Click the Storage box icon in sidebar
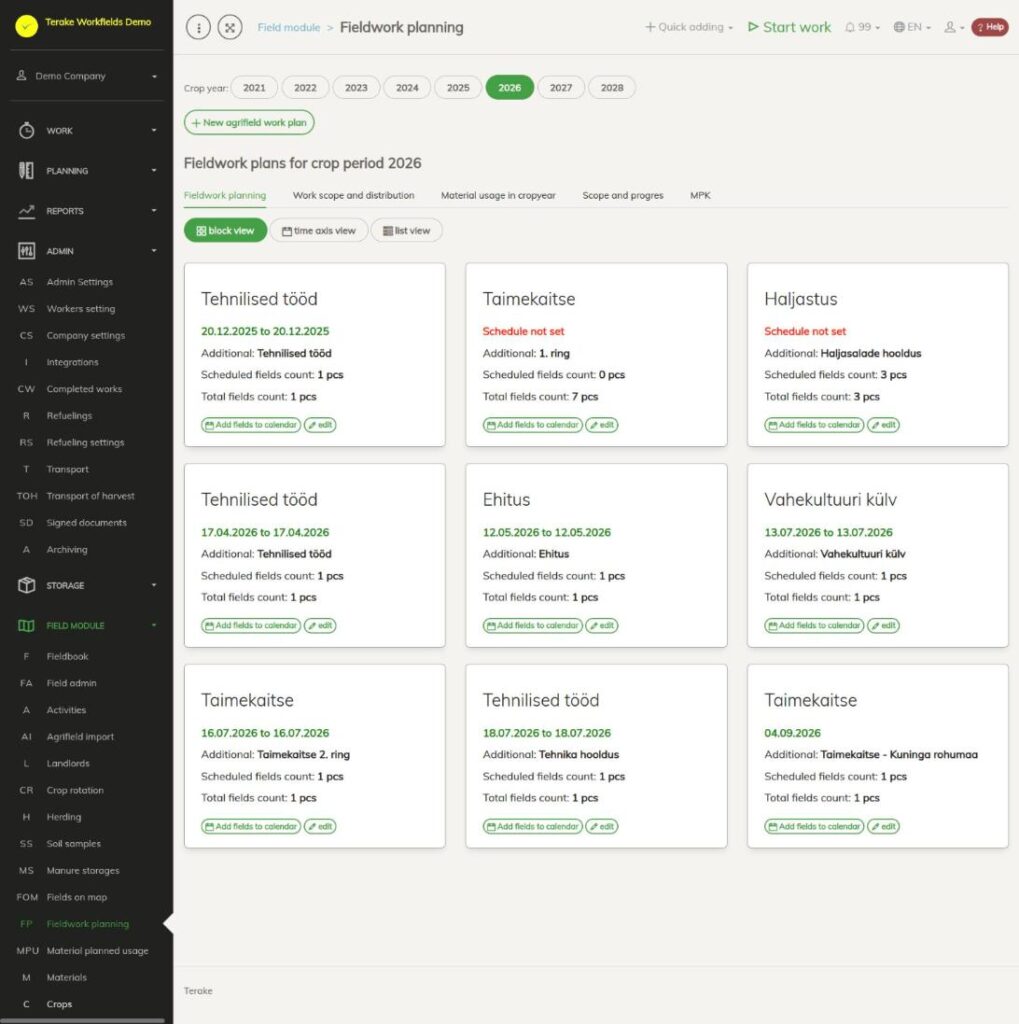The image size is (1019, 1024). click(x=26, y=585)
